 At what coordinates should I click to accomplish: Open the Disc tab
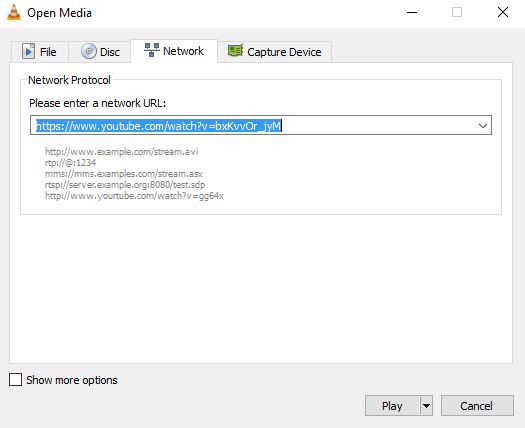100,52
